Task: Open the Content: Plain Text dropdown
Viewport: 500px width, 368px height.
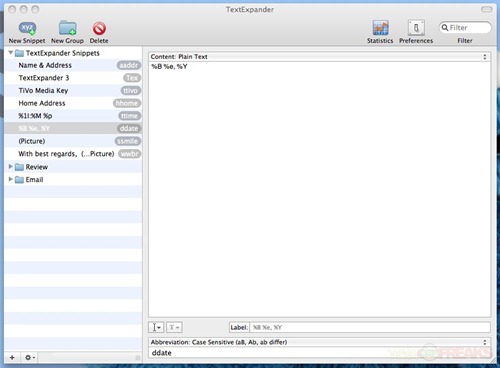Action: (x=319, y=57)
